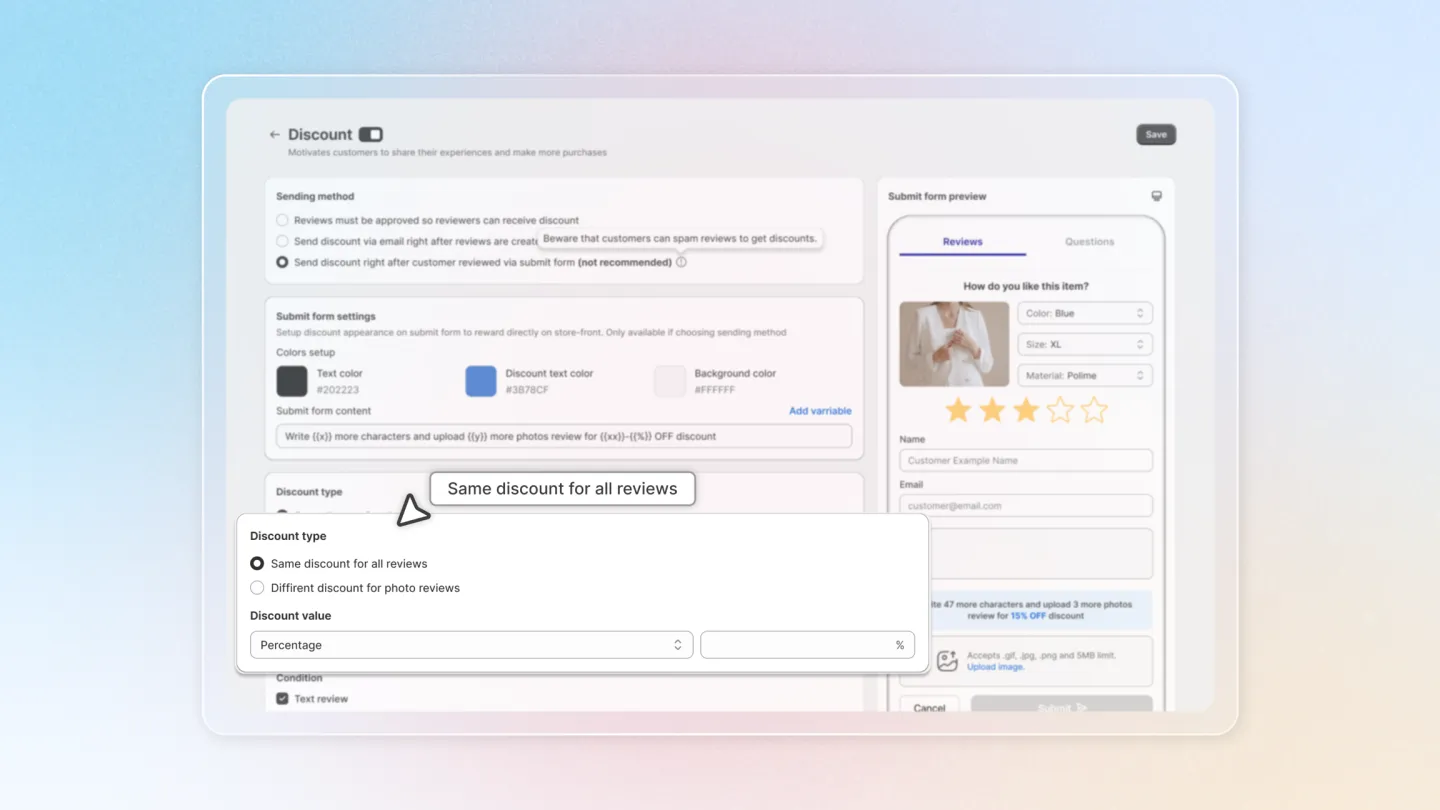This screenshot has width=1440, height=810.
Task: Choose 'Diffirent discount for photo reviews'
Action: coord(257,588)
